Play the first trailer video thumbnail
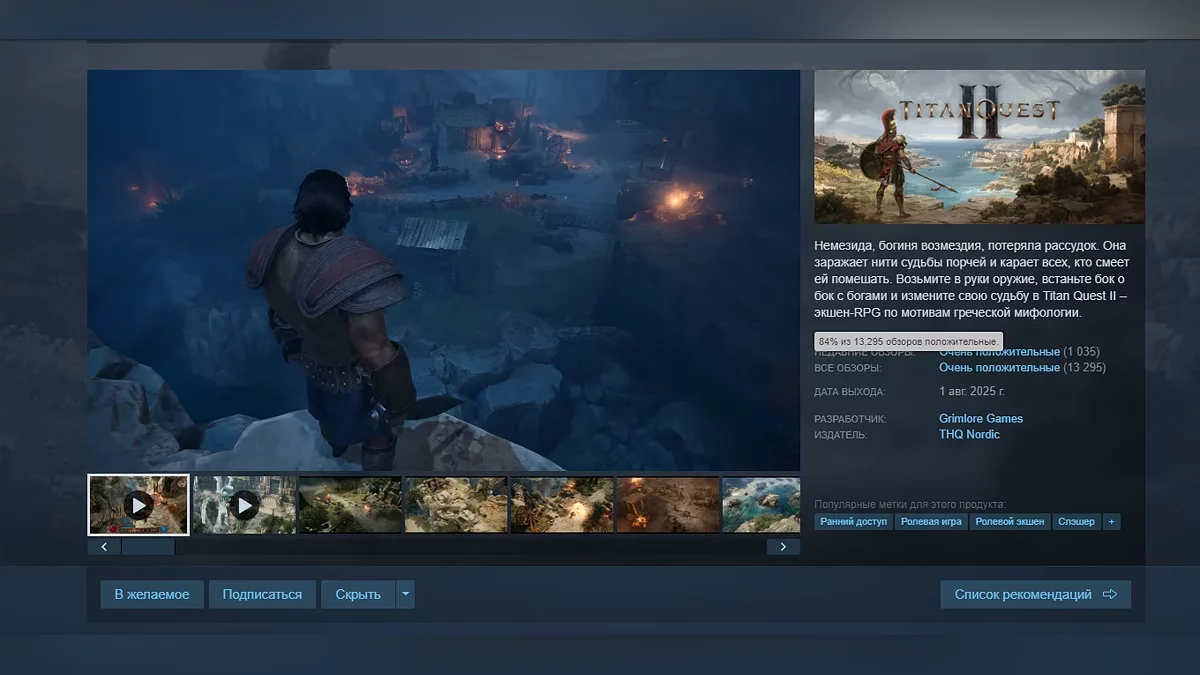This screenshot has width=1200, height=675. pyautogui.click(x=138, y=505)
